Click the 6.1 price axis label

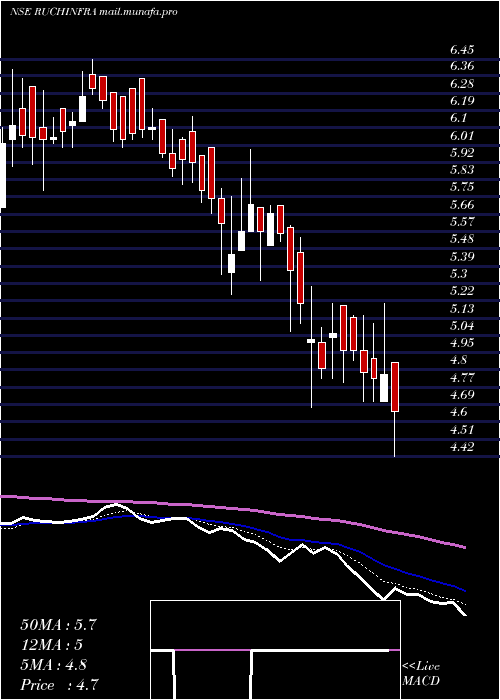[x=458, y=118]
